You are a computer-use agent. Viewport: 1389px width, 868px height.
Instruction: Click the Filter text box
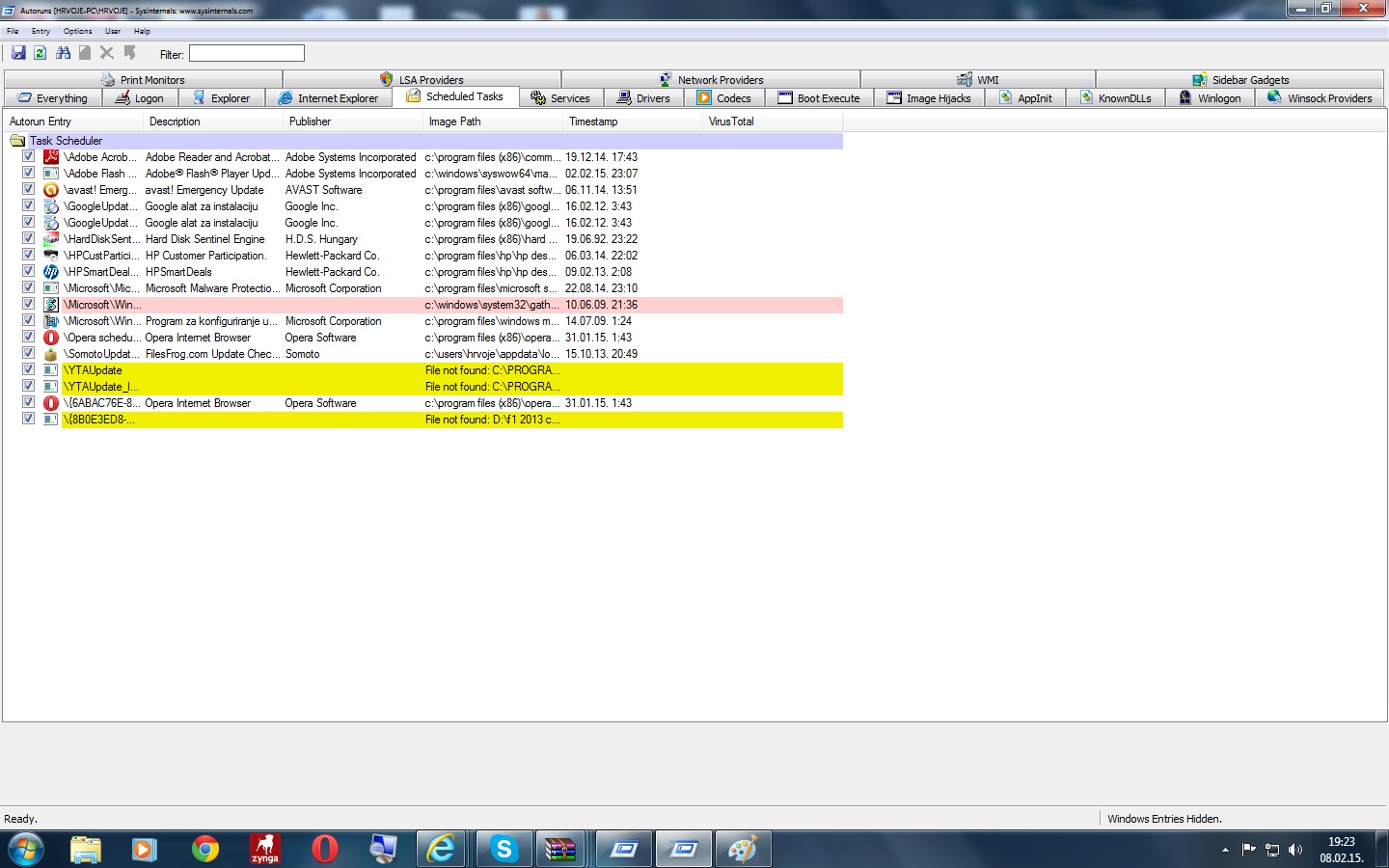(247, 53)
